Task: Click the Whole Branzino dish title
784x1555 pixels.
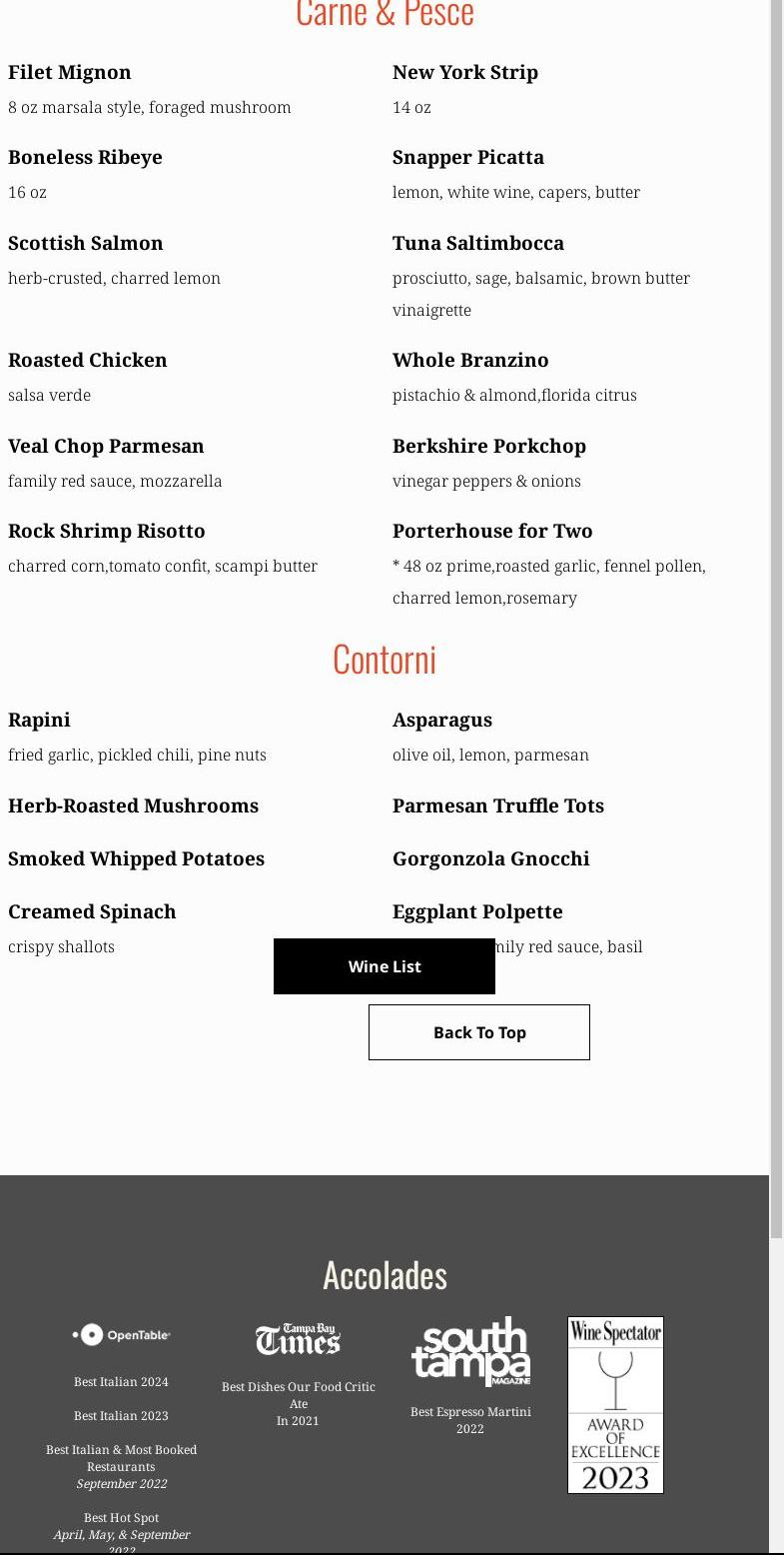Action: coord(470,360)
